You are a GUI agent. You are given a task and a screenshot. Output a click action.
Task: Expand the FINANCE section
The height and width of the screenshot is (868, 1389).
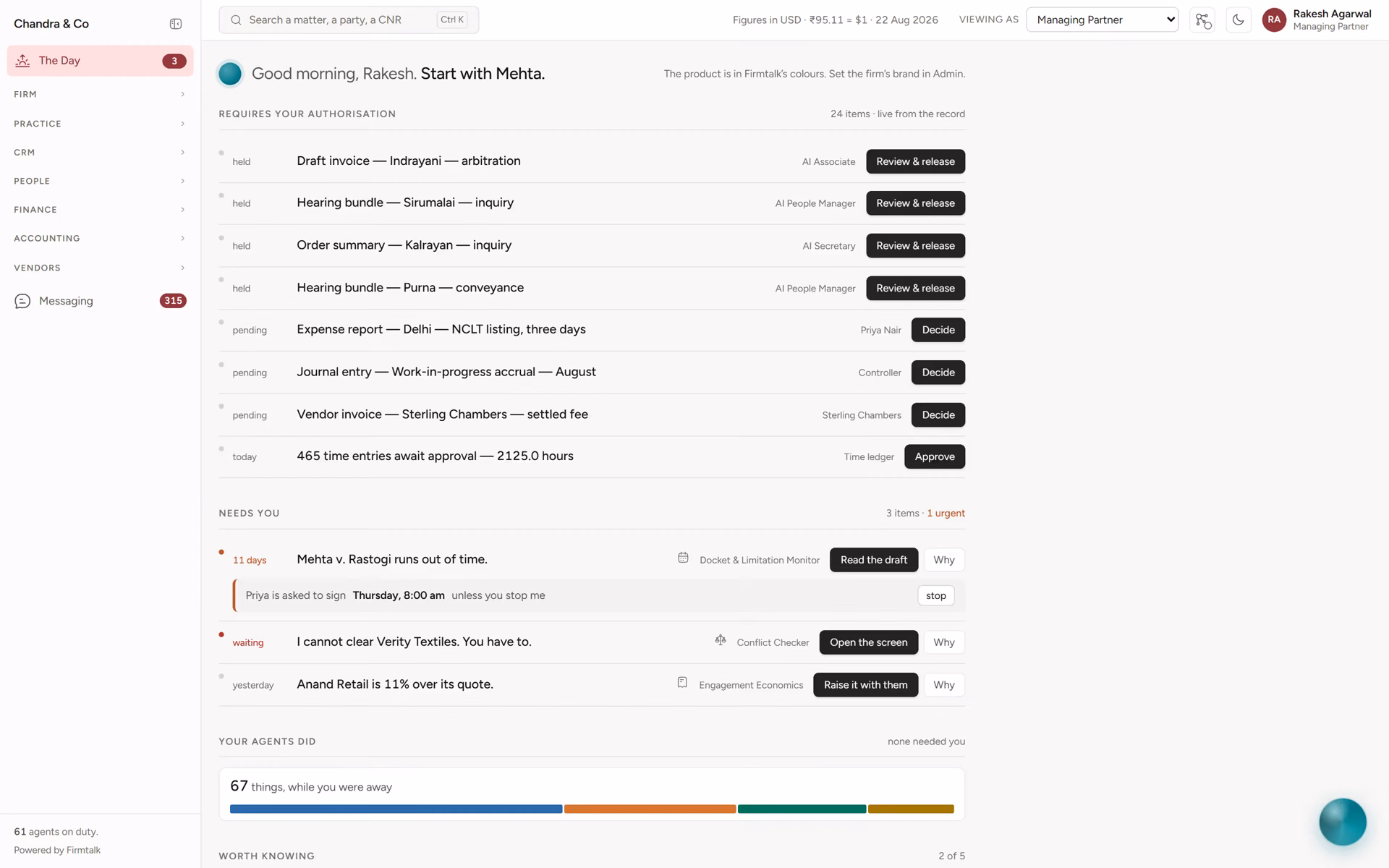(100, 210)
